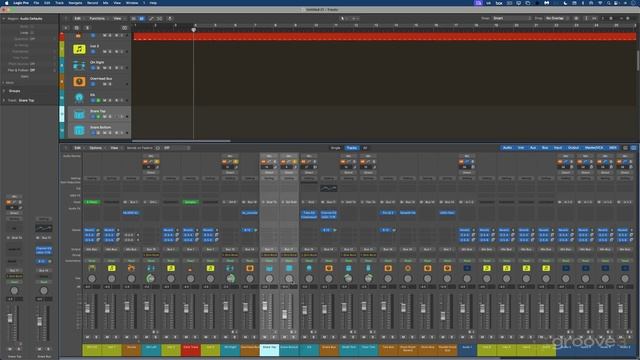Open the Record menu
Image resolution: width=640 pixels, height=360 pixels.
[93, 3]
